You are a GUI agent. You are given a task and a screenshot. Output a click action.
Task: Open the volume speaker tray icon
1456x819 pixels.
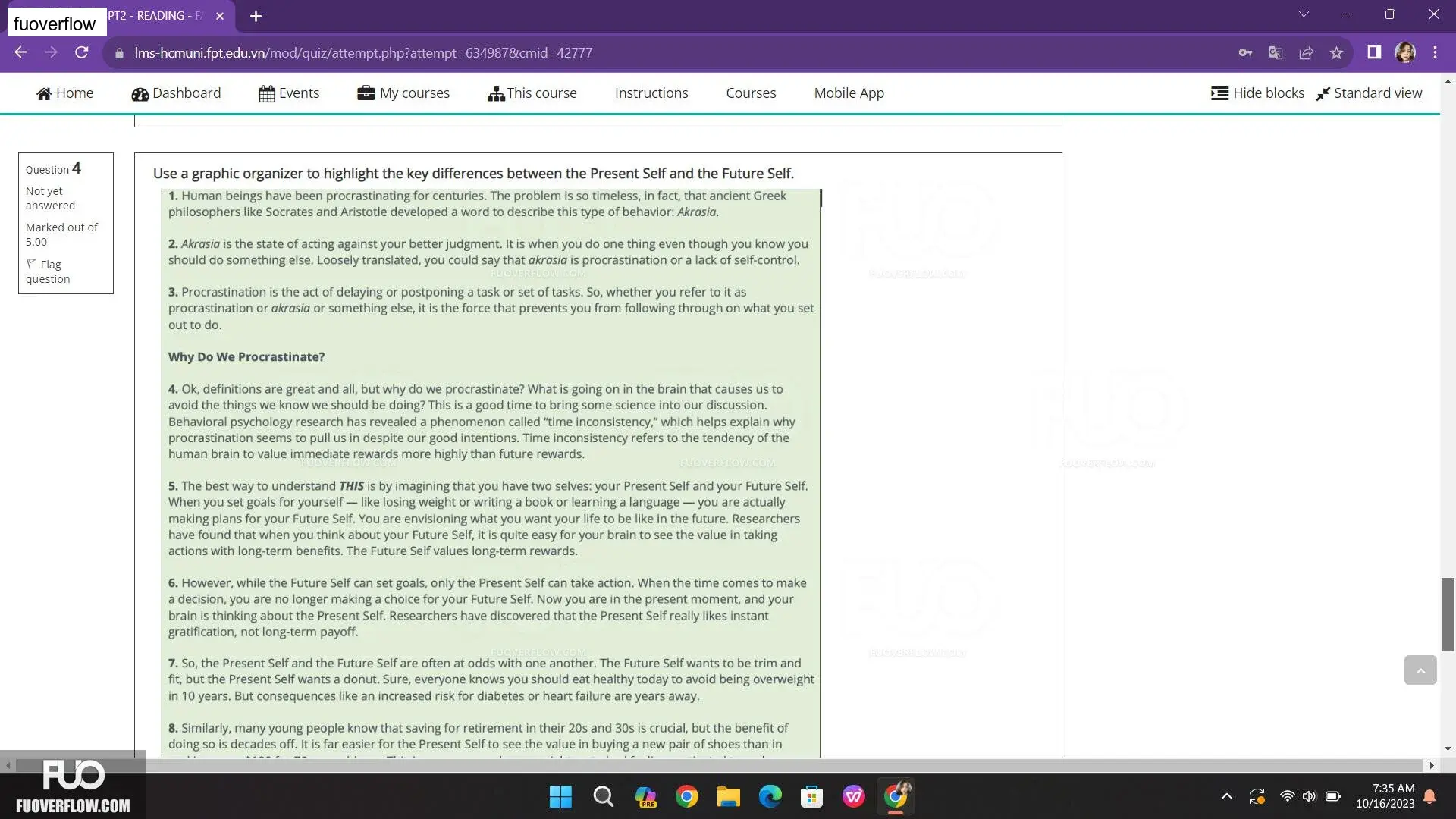1310,796
